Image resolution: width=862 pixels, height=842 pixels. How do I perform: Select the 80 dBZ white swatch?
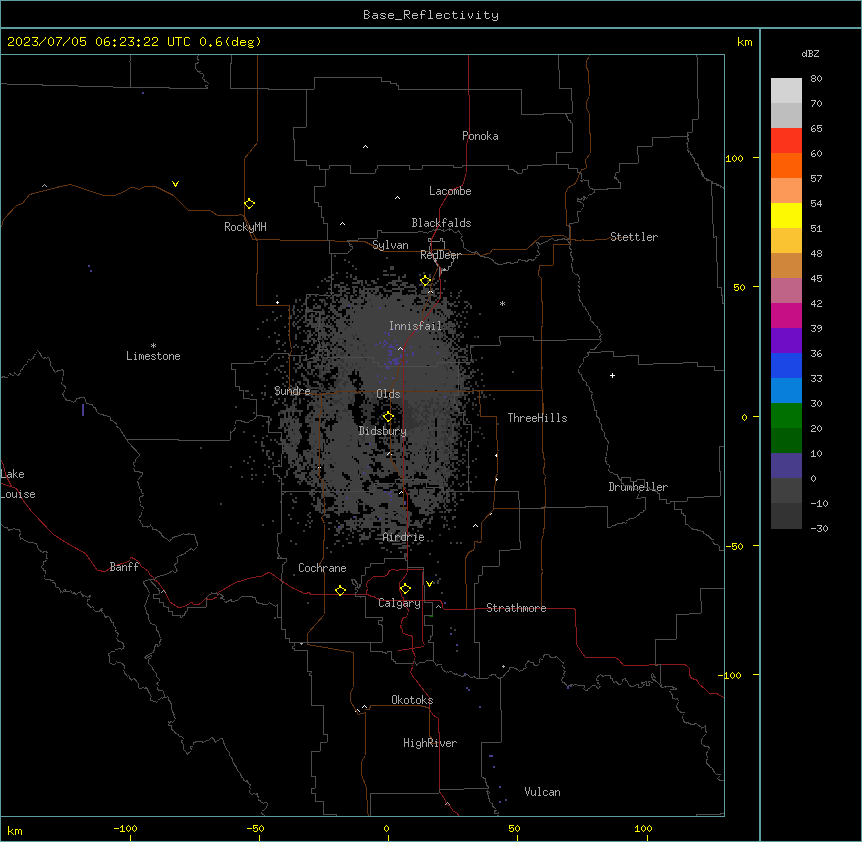[x=786, y=91]
